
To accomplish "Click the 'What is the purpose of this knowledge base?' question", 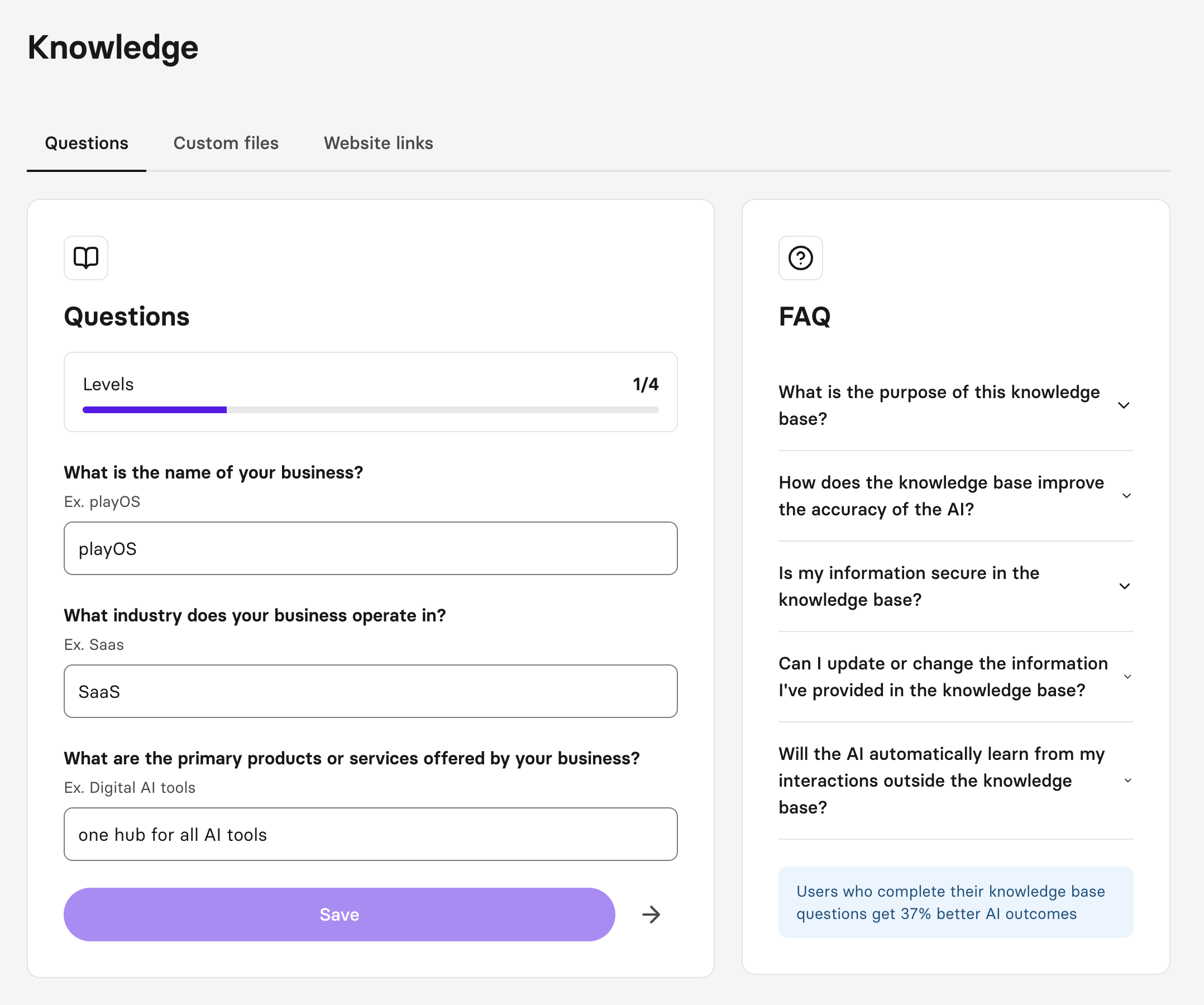I will pyautogui.click(x=939, y=405).
